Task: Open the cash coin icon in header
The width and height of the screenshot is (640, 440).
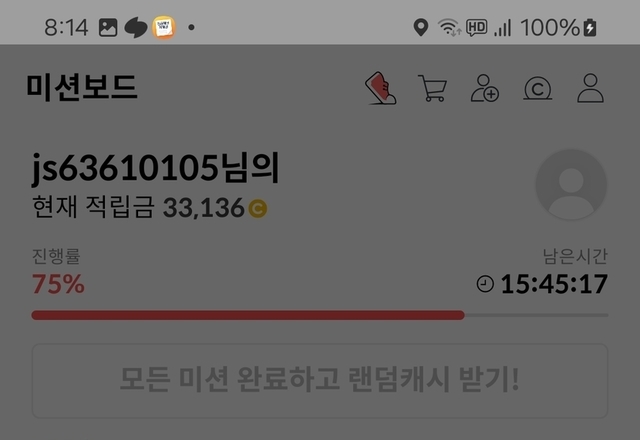Action: tap(538, 89)
